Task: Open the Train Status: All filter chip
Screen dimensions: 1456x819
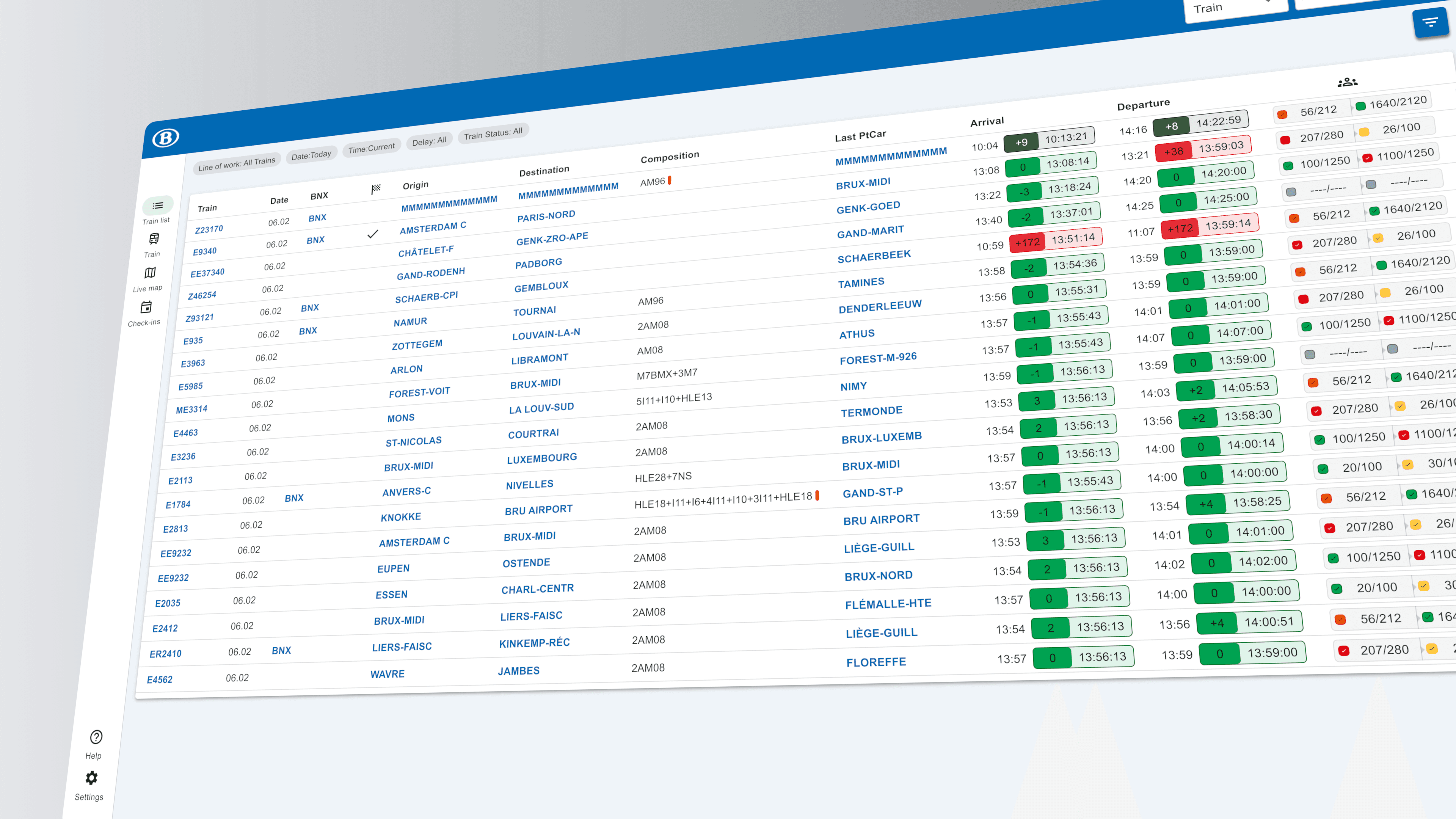Action: (x=493, y=134)
